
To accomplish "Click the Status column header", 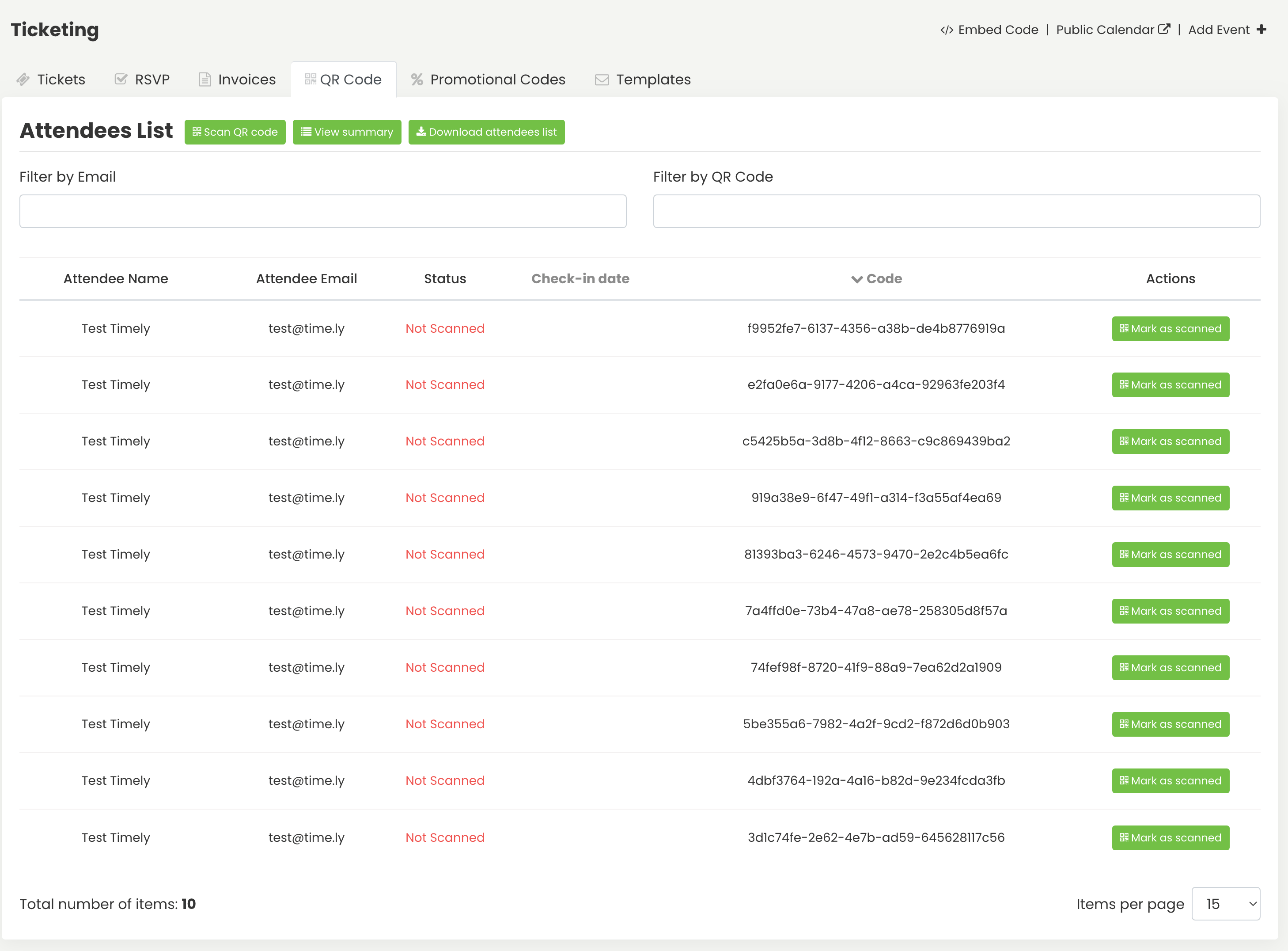I will 445,278.
